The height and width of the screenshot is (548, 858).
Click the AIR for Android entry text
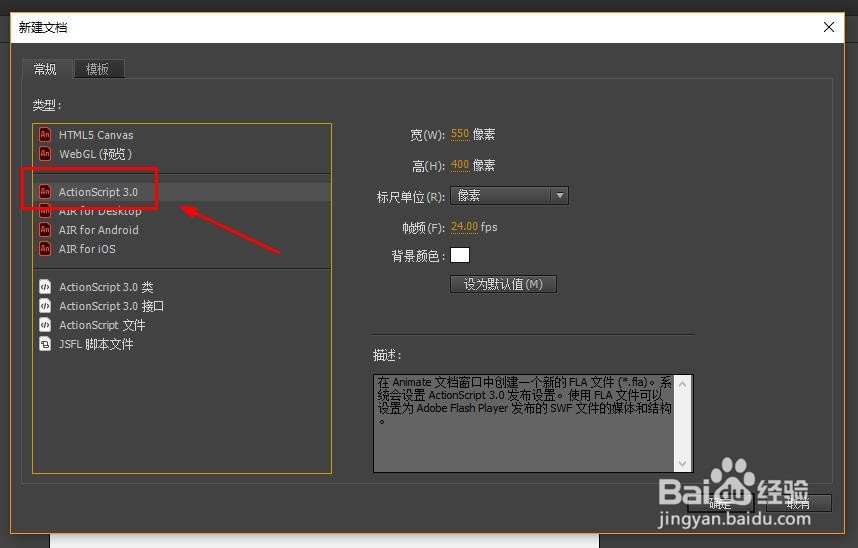click(98, 230)
